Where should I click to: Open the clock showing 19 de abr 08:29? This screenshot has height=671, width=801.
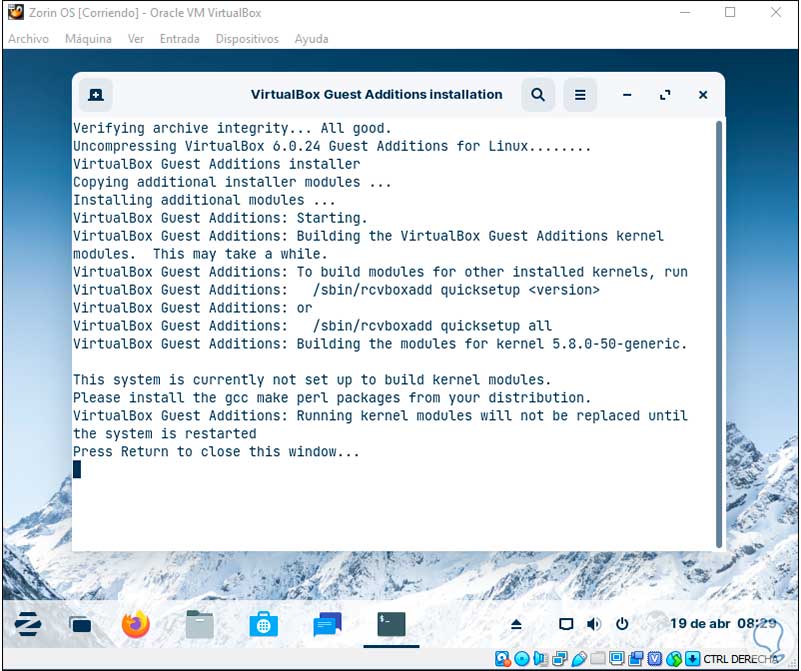723,624
